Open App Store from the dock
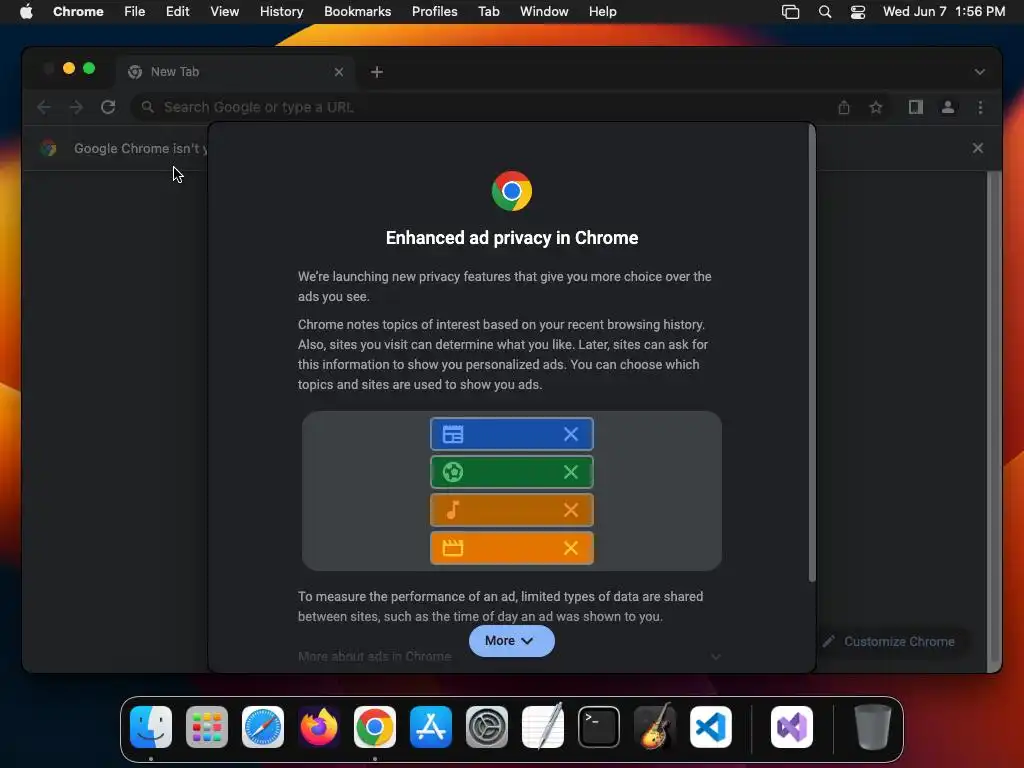This screenshot has width=1024, height=768. 431,727
